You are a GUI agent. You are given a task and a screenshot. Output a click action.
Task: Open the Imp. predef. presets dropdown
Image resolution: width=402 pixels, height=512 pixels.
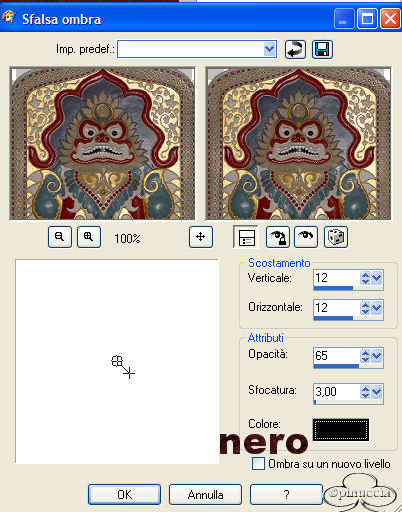tap(269, 49)
